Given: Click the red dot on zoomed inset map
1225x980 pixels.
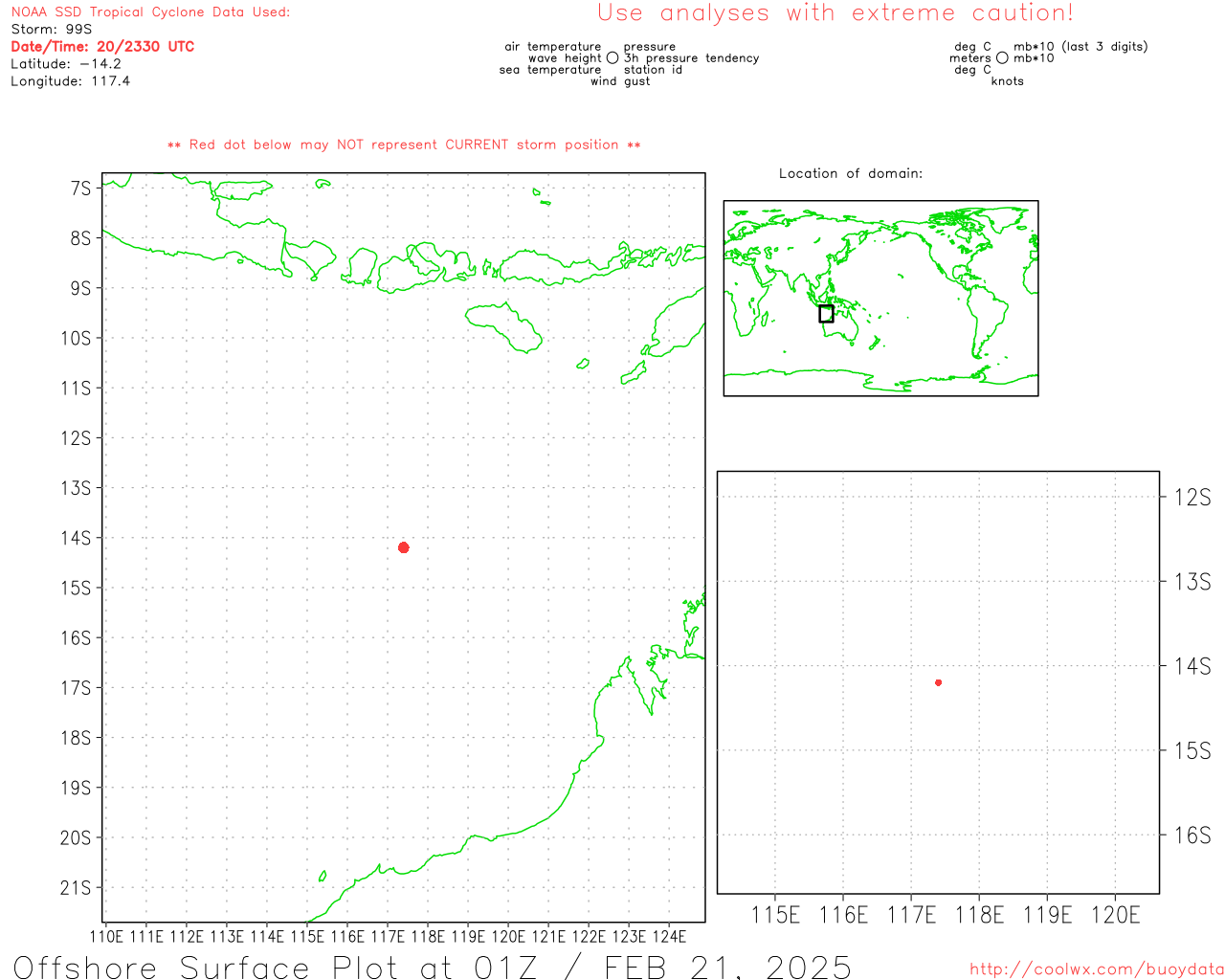Looking at the screenshot, I should pyautogui.click(x=939, y=682).
